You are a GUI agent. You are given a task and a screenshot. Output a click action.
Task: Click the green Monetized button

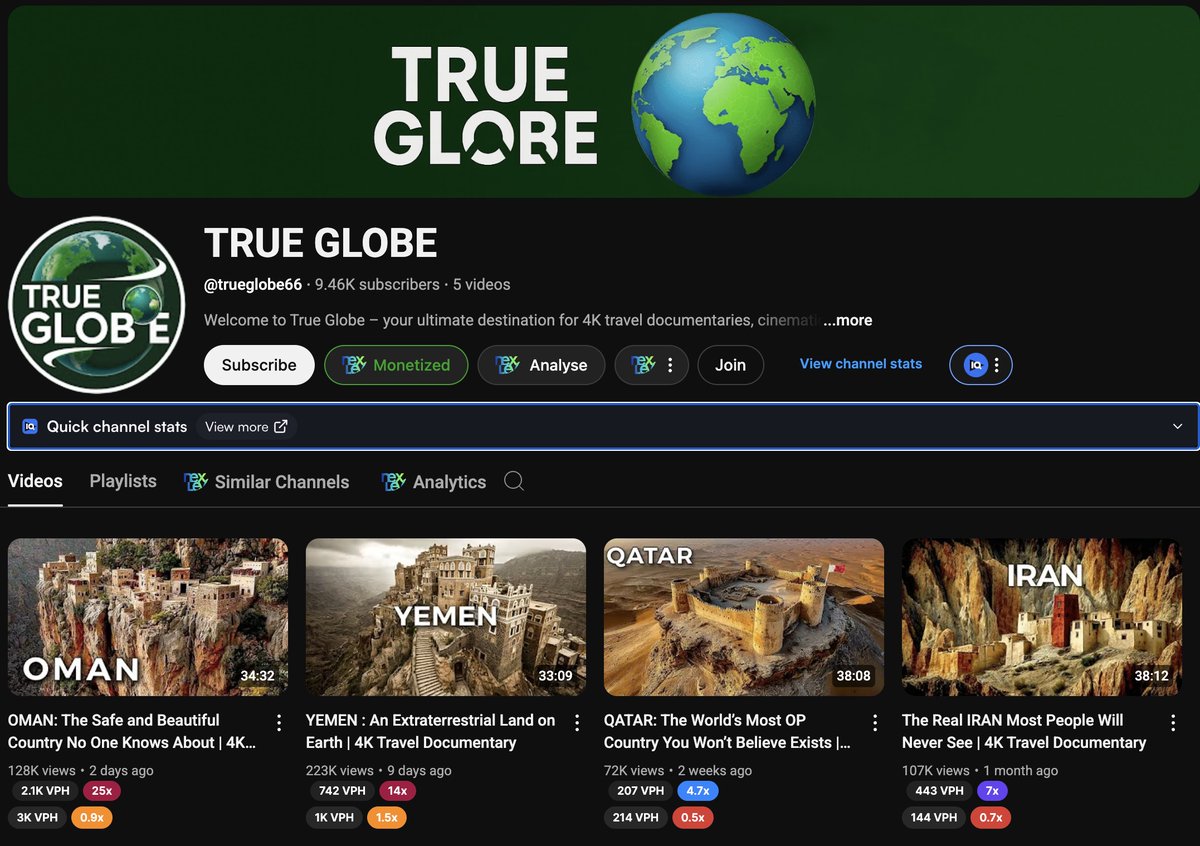click(396, 365)
